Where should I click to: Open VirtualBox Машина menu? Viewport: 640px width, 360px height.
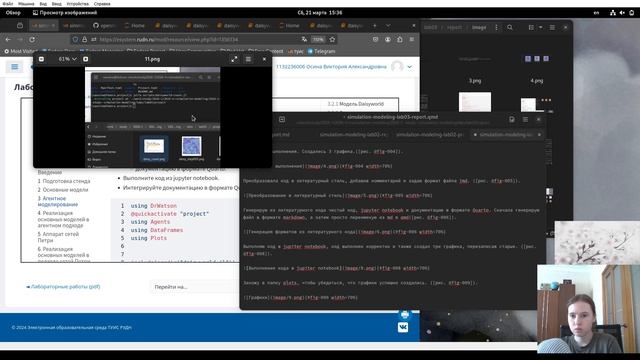pos(26,4)
